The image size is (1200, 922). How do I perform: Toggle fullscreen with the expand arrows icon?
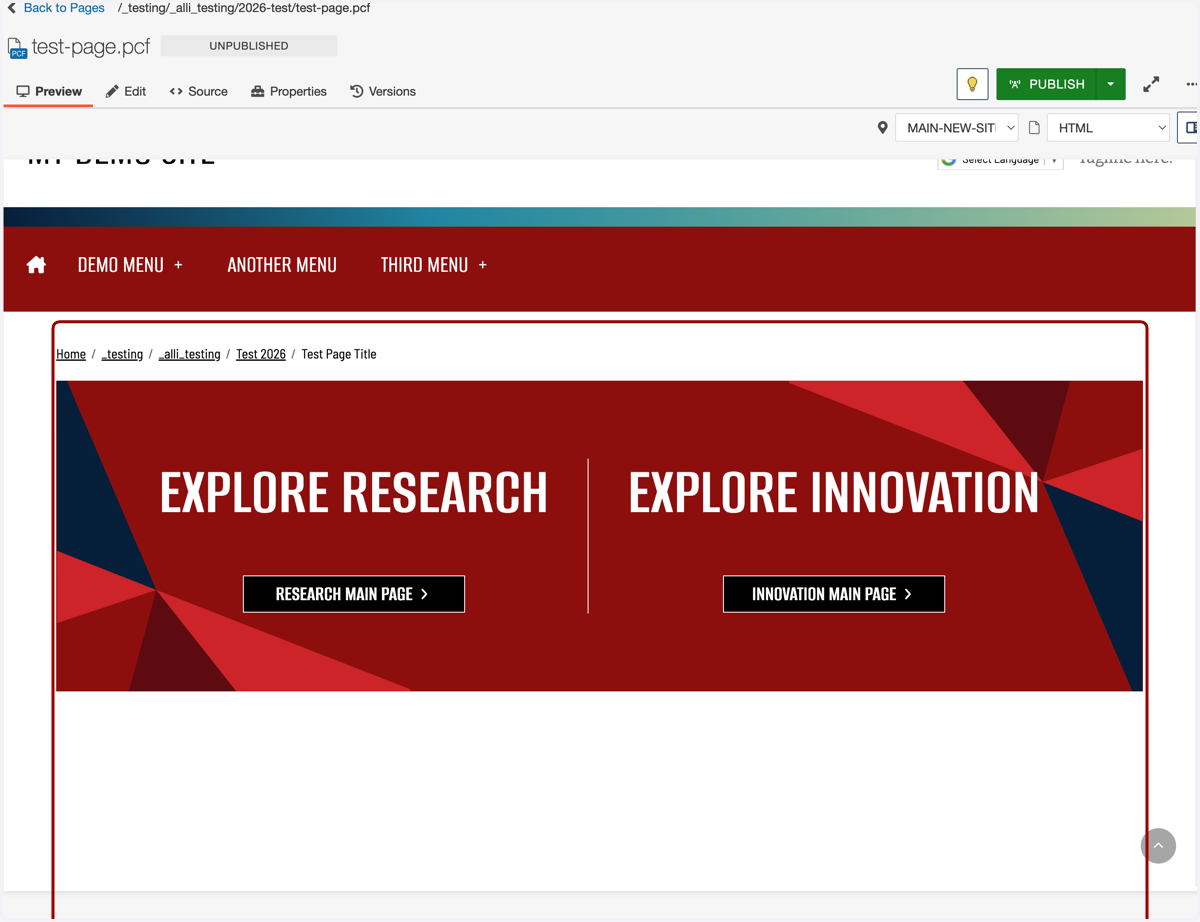coord(1151,84)
